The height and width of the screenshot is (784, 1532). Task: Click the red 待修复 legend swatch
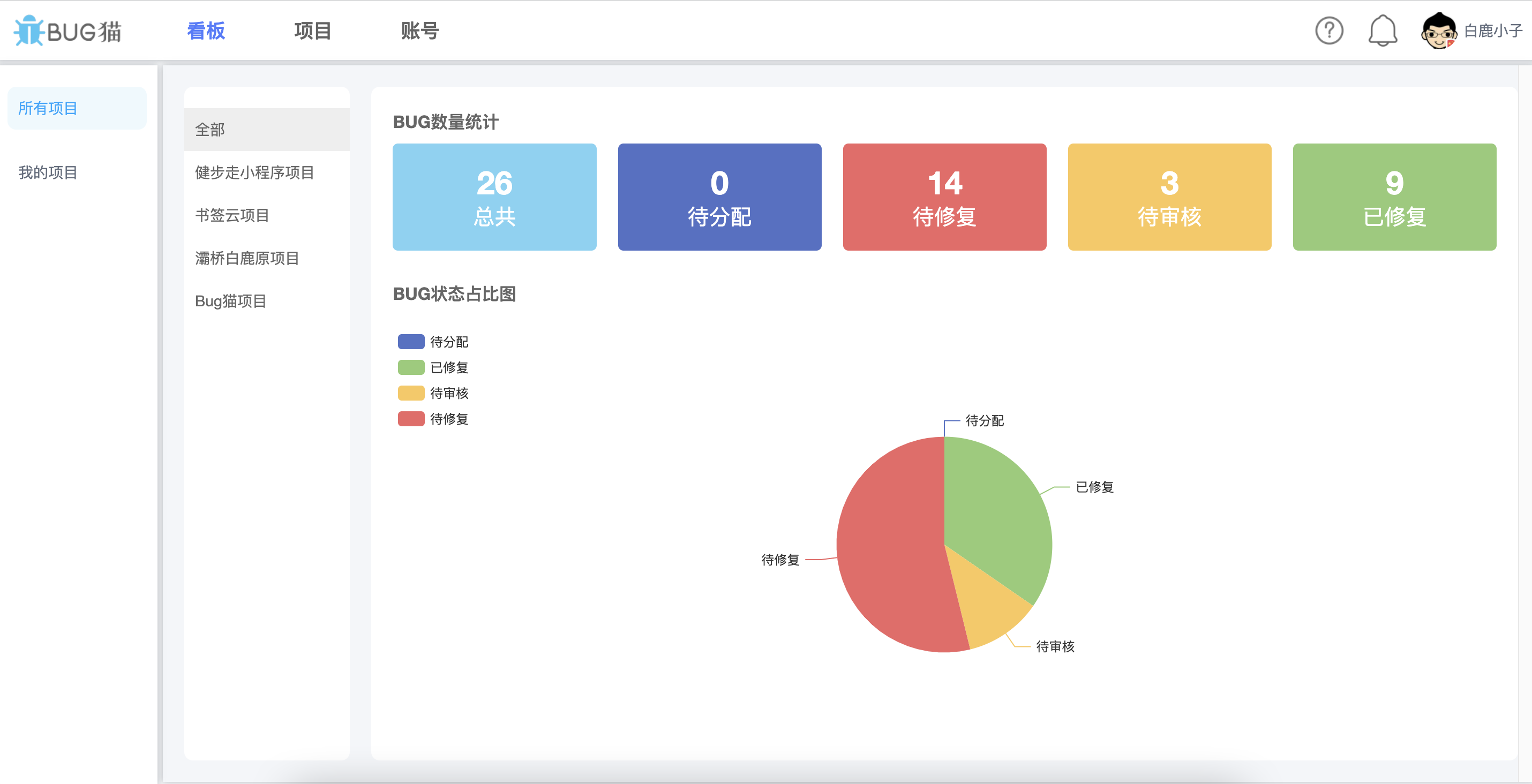(x=411, y=419)
